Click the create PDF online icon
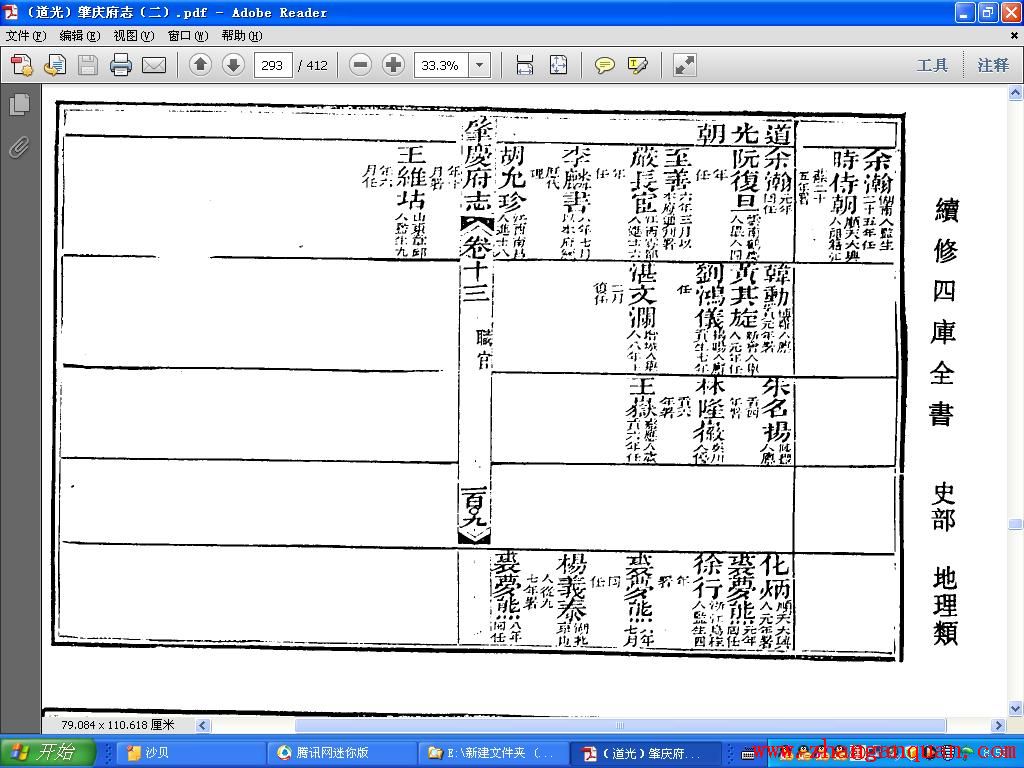 coord(22,65)
